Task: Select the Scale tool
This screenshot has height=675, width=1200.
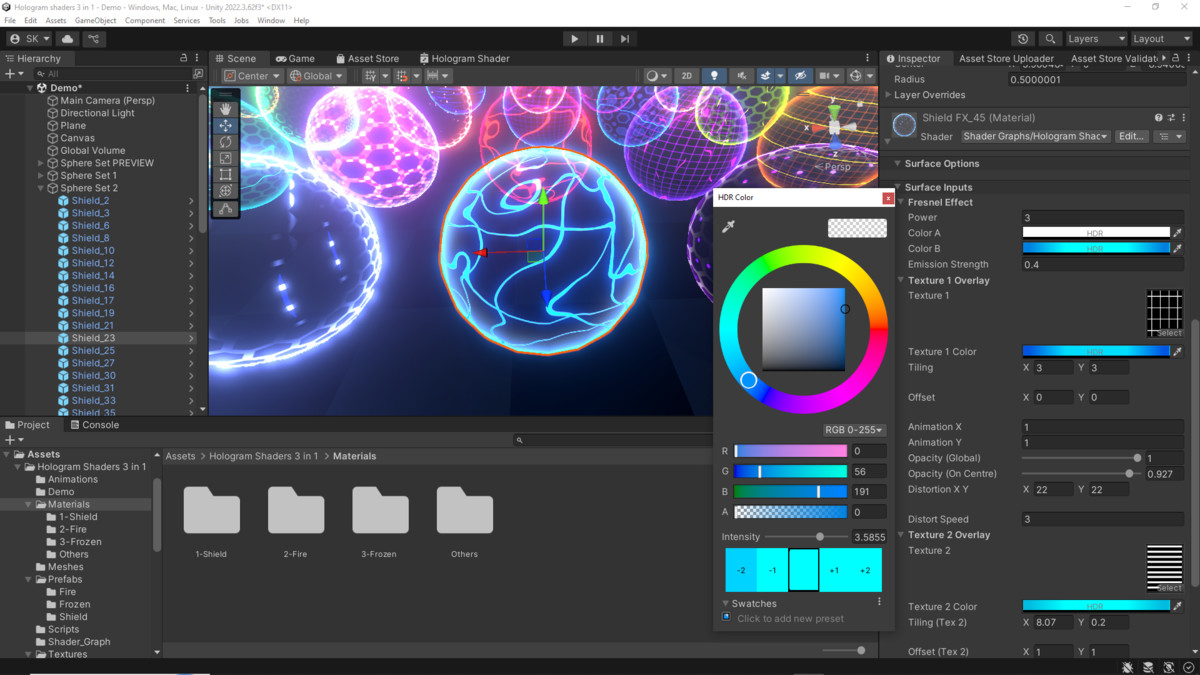Action: (x=226, y=158)
